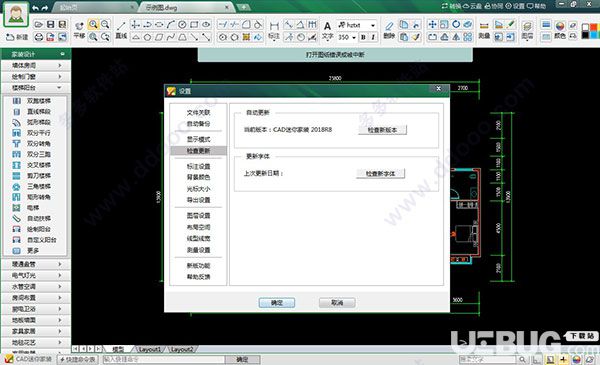600x365 pixels.
Task: Click the export to PDF icon
Action: [50, 37]
